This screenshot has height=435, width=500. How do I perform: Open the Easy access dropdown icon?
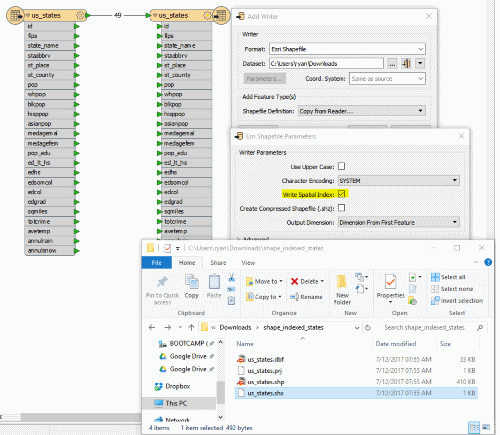pyautogui.click(x=362, y=289)
